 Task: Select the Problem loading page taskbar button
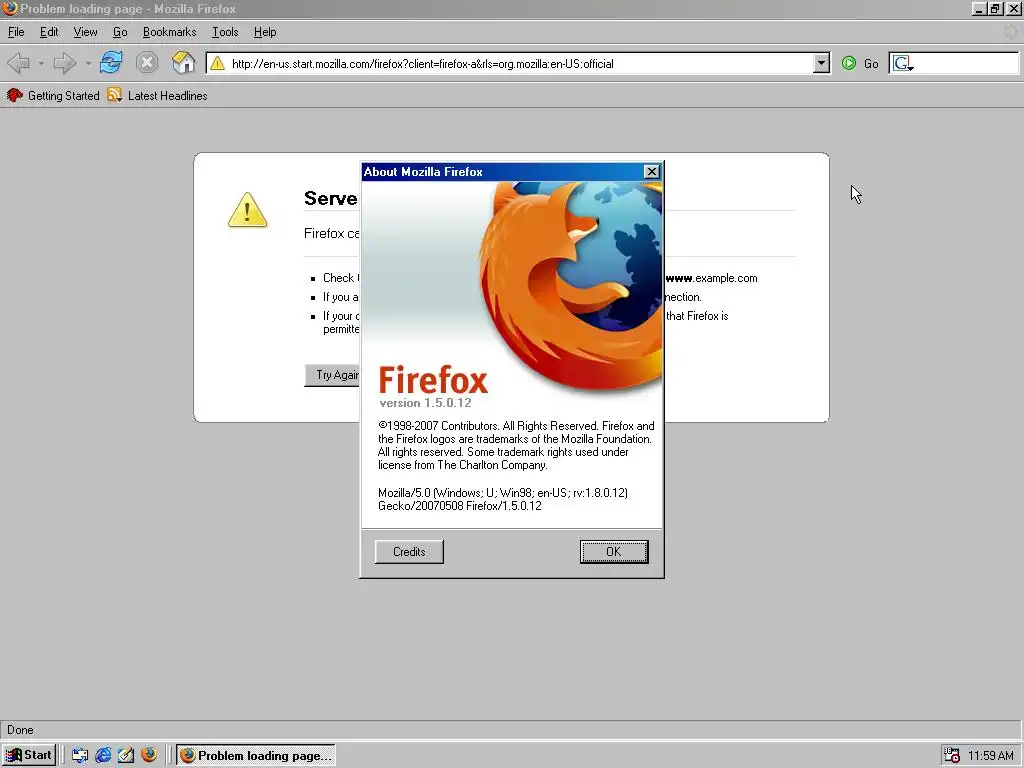[x=256, y=755]
